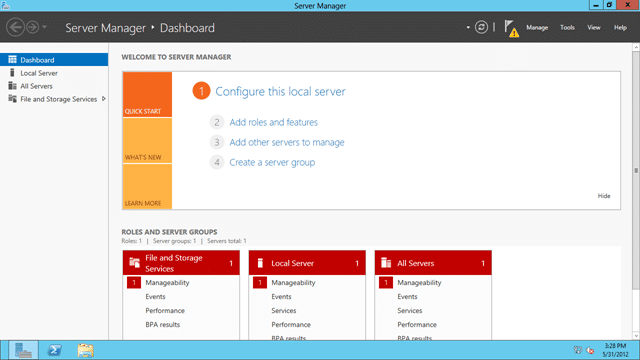Click red alert badge in File and Storage tile
The width and height of the screenshot is (640, 360).
(134, 282)
